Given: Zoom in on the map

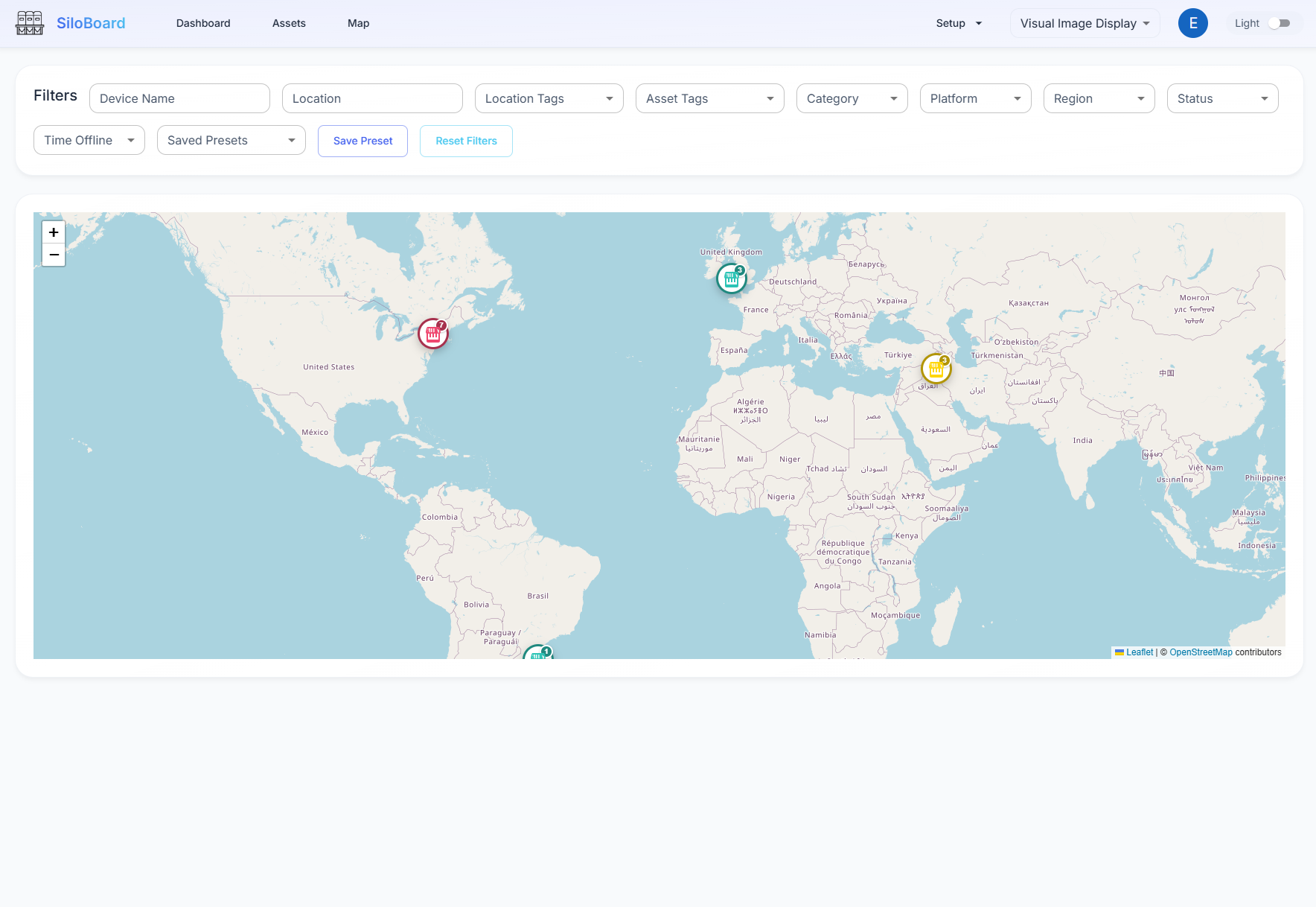Looking at the screenshot, I should 54,232.
